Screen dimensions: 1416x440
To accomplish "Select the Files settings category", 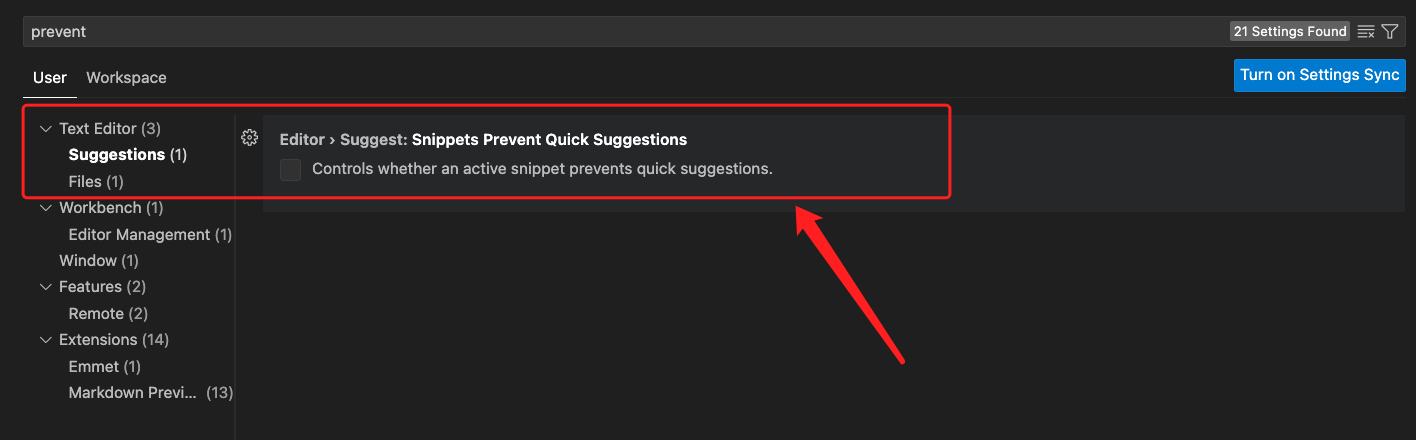I will (96, 182).
